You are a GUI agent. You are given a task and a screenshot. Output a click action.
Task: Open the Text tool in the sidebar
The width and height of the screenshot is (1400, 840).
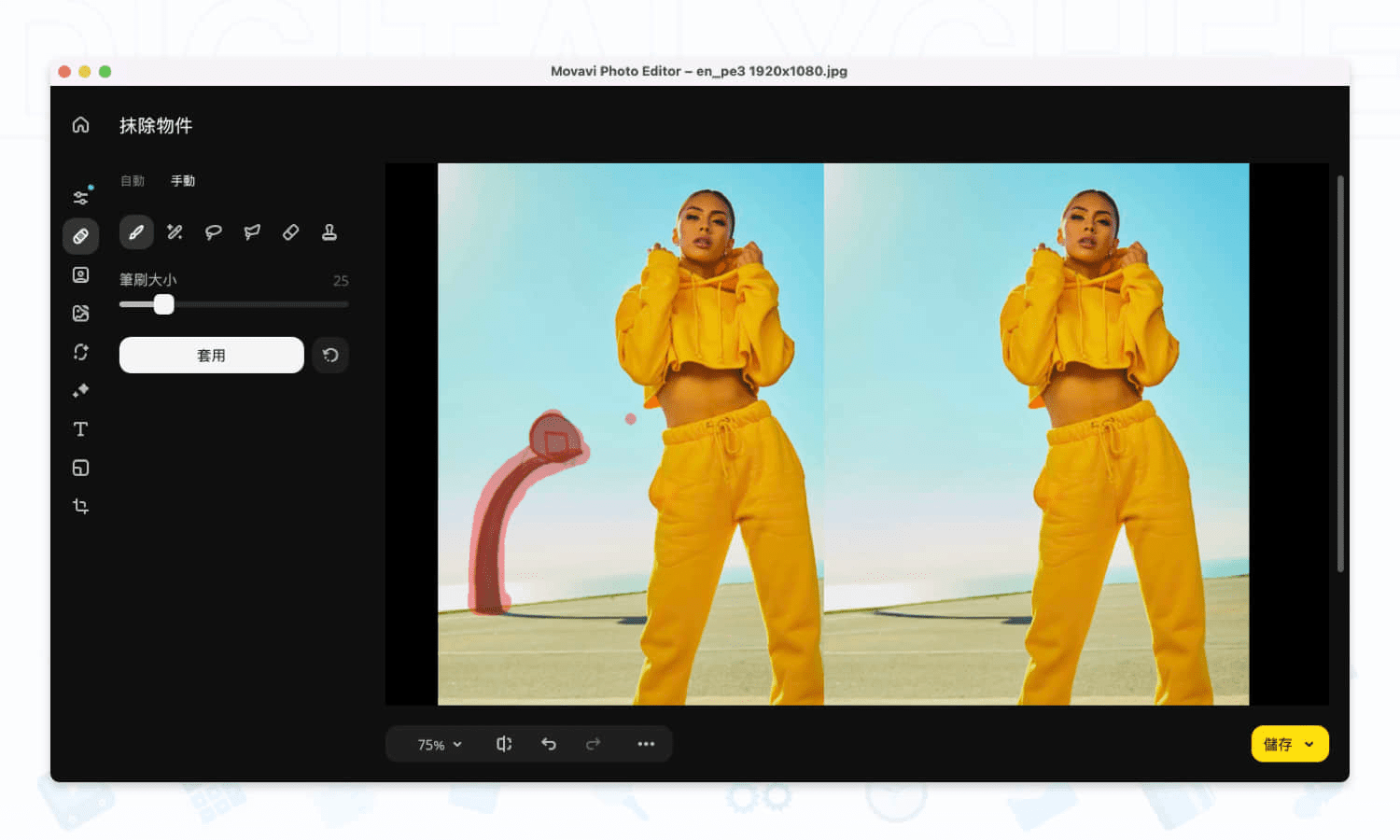[80, 428]
